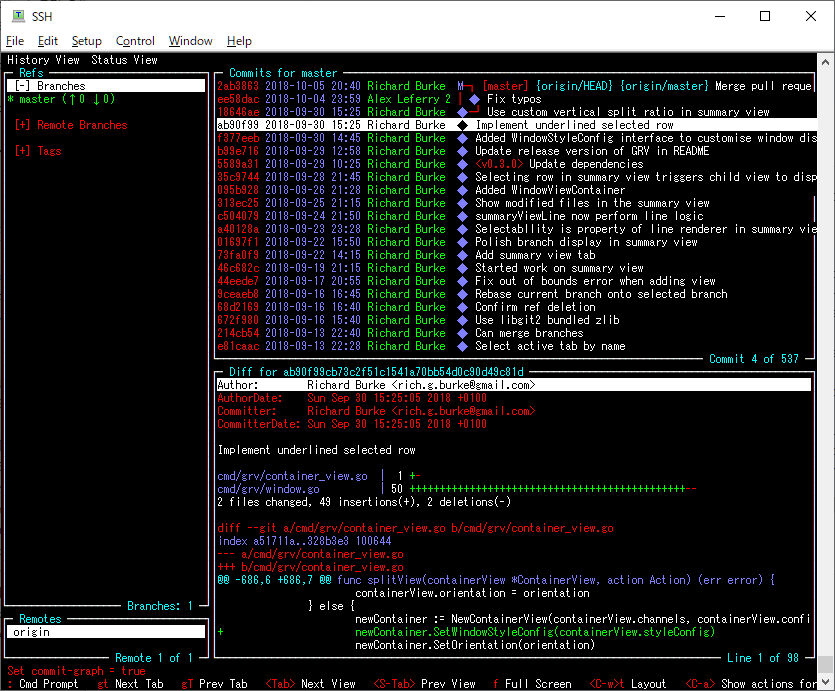The width and height of the screenshot is (835, 691).
Task: Click the SSH app icon in title bar
Action: point(18,16)
